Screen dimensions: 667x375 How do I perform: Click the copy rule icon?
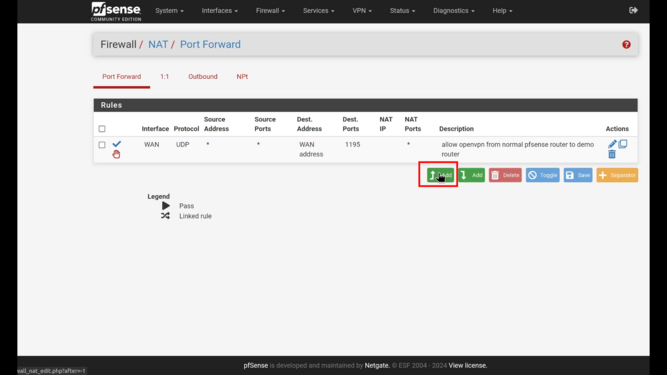[623, 144]
